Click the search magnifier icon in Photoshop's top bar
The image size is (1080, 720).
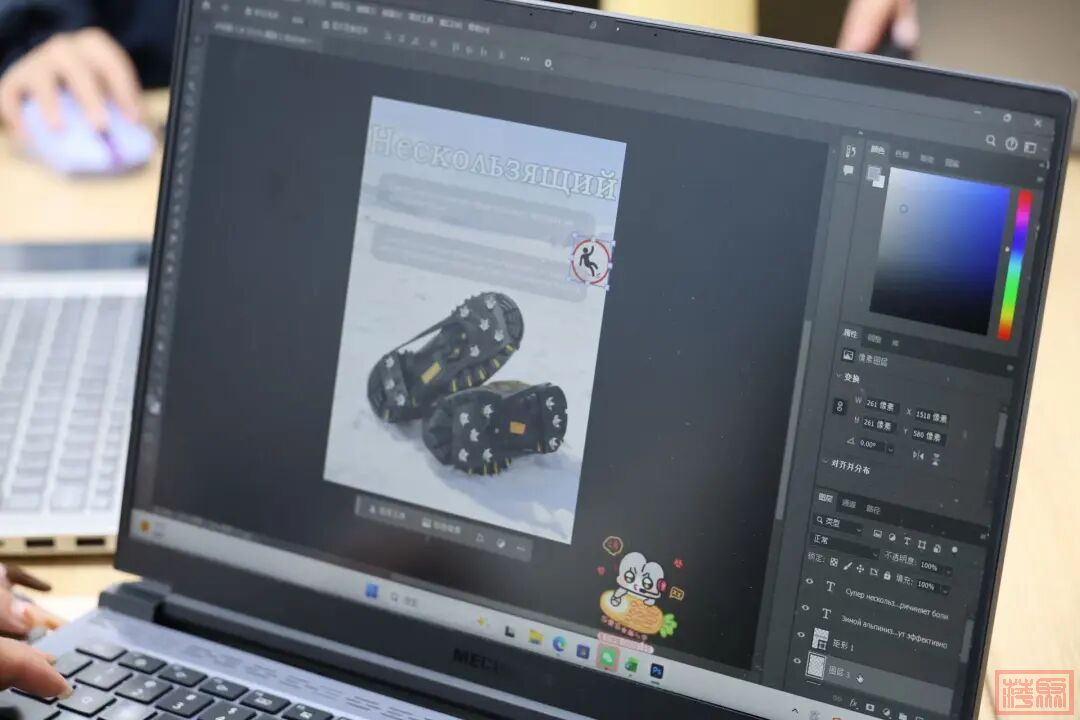pyautogui.click(x=990, y=142)
